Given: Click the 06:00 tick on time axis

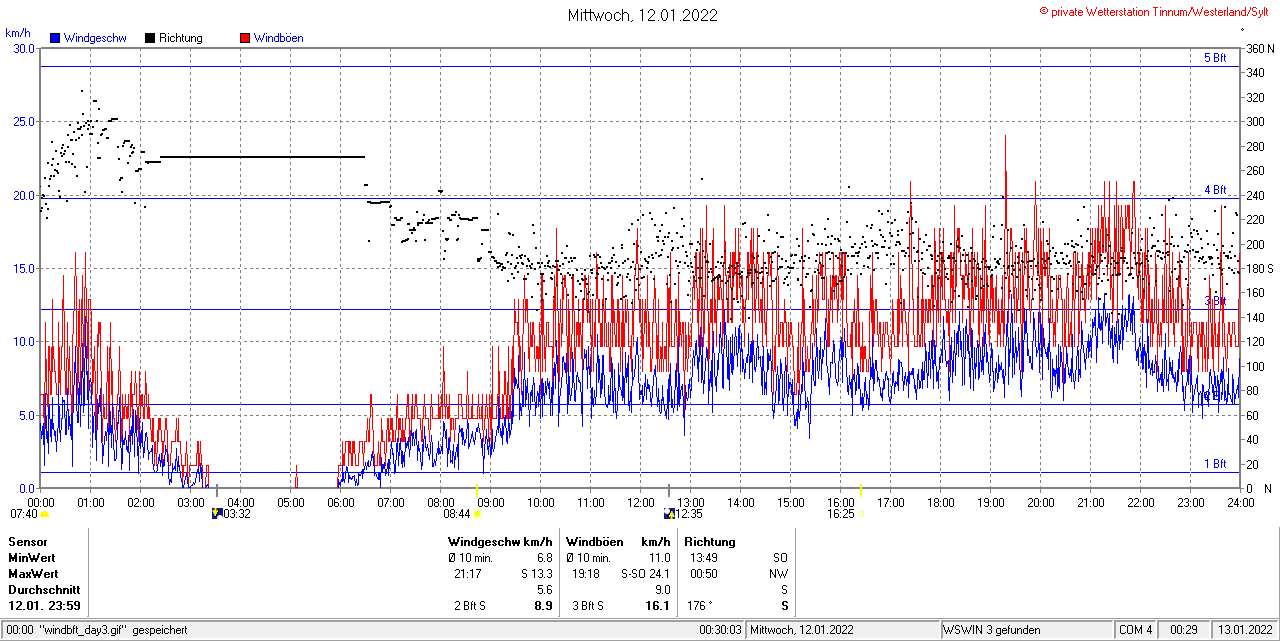Looking at the screenshot, I should coord(341,502).
